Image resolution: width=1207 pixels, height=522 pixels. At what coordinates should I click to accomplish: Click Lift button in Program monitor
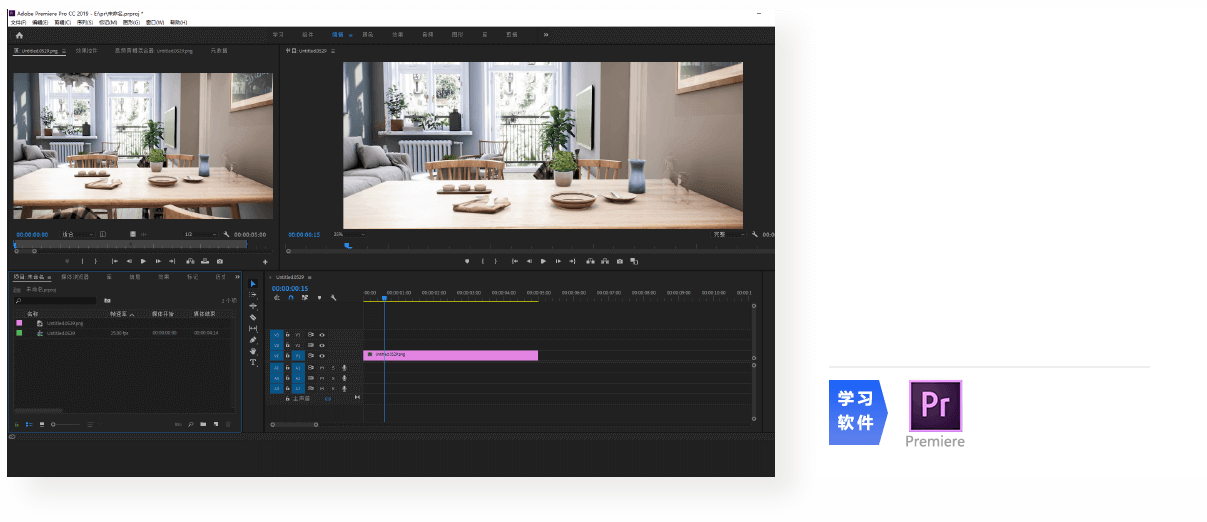pyautogui.click(x=591, y=261)
